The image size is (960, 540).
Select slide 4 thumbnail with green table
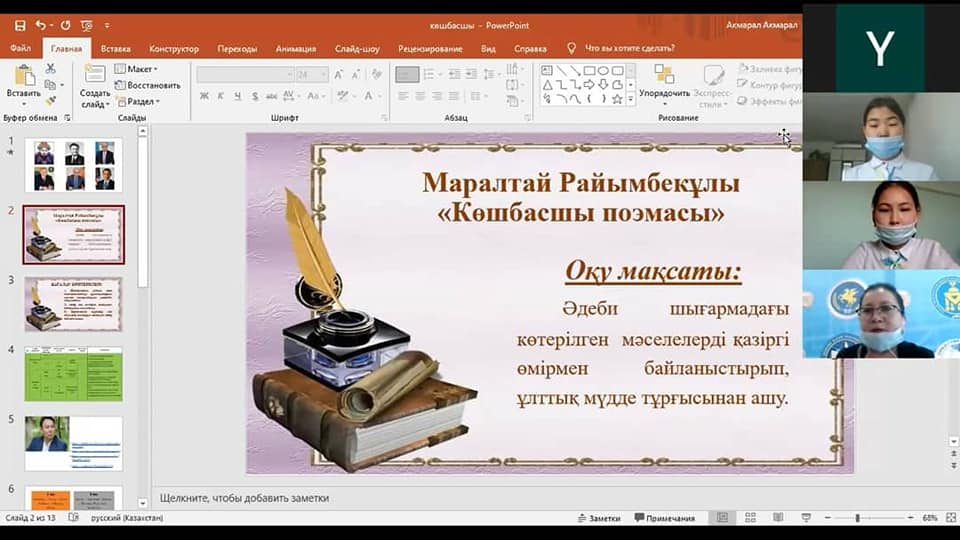point(73,373)
